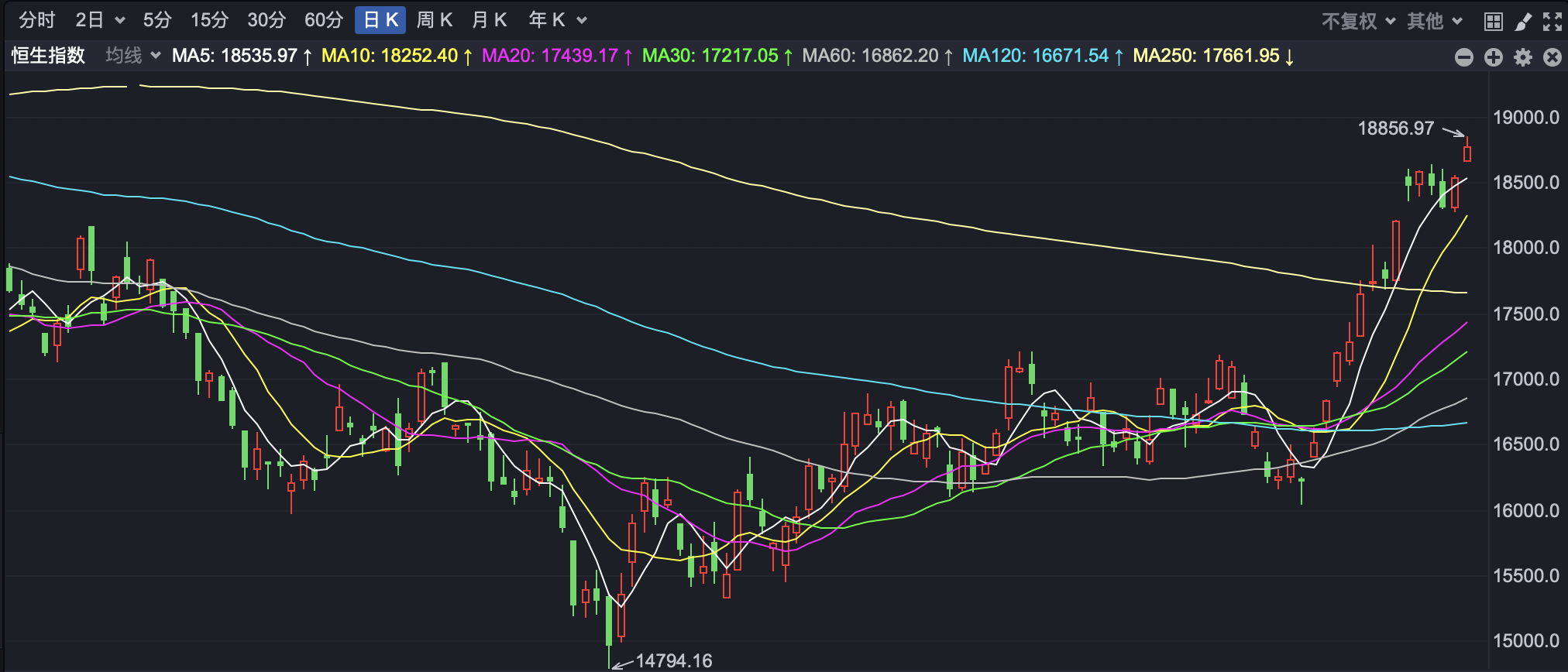Select the 15分 timeframe
The height and width of the screenshot is (672, 1568).
pyautogui.click(x=209, y=20)
